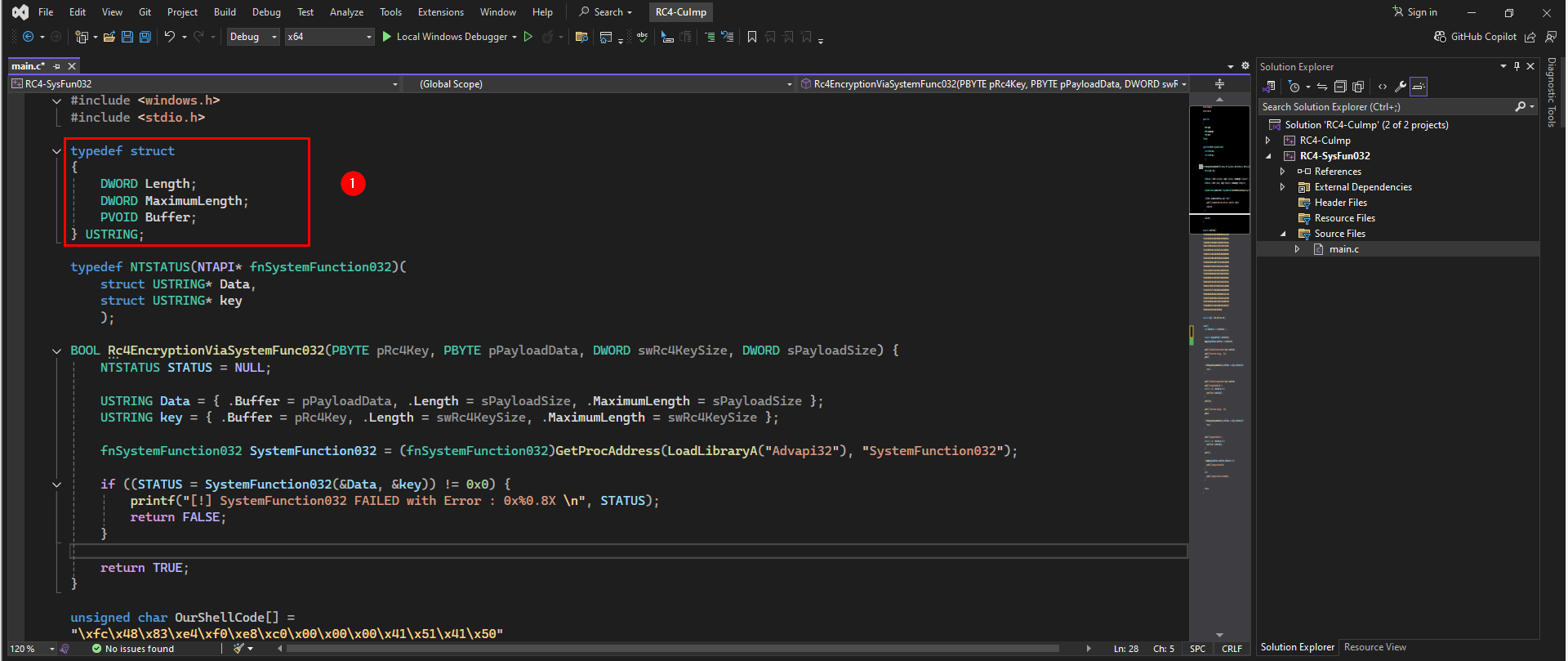1568x661 pixels.
Task: Open the x64 platform dropdown
Action: coord(329,37)
